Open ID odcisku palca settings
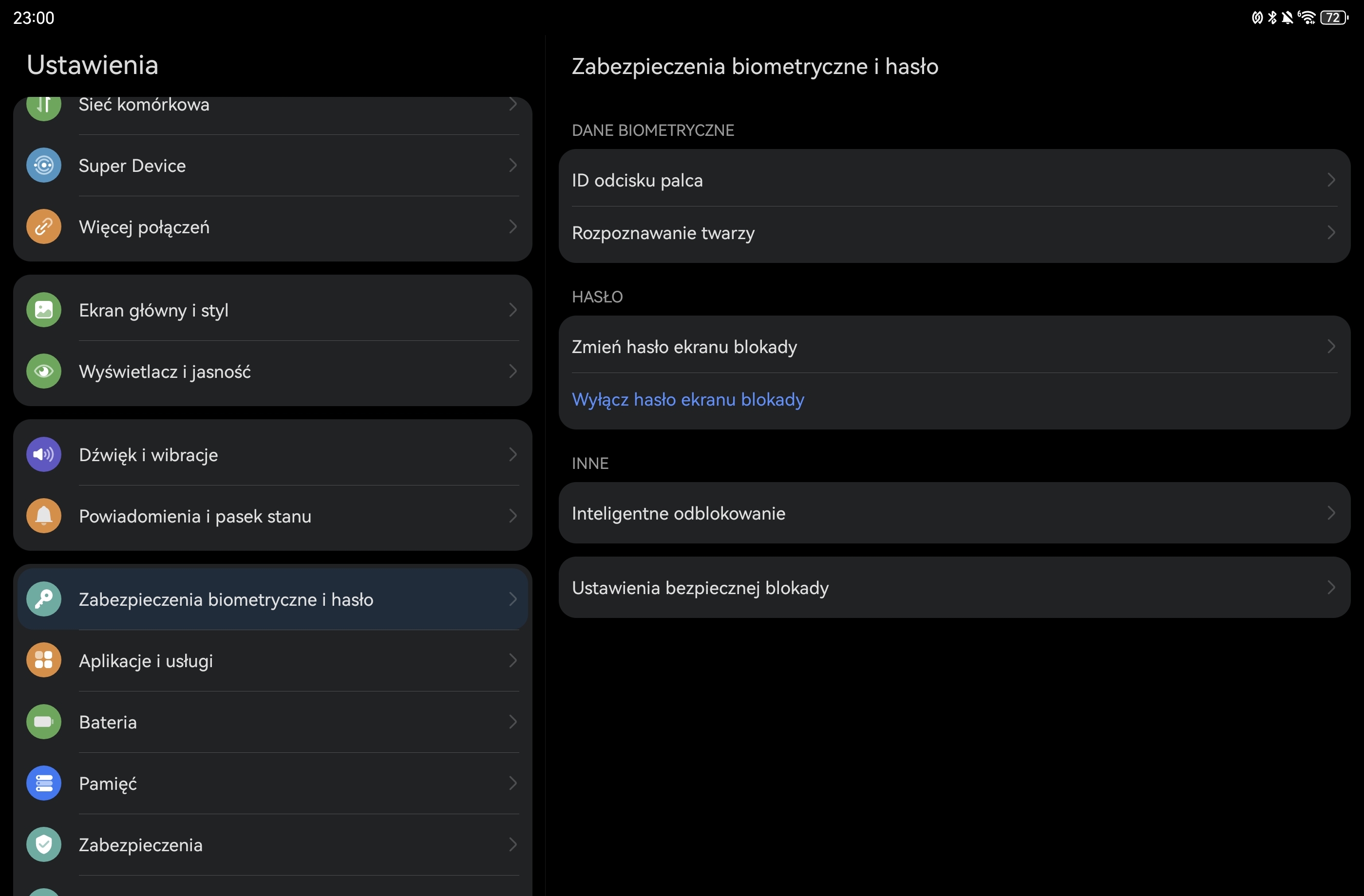The height and width of the screenshot is (896, 1364). pos(954,180)
